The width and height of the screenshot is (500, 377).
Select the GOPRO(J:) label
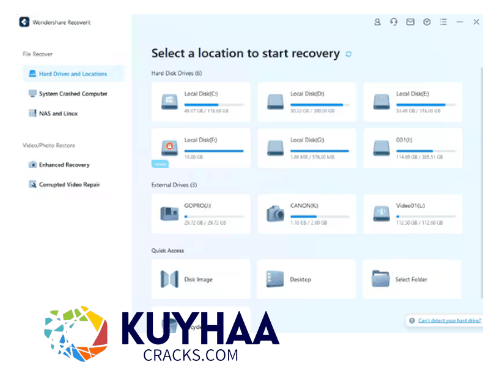click(x=198, y=206)
